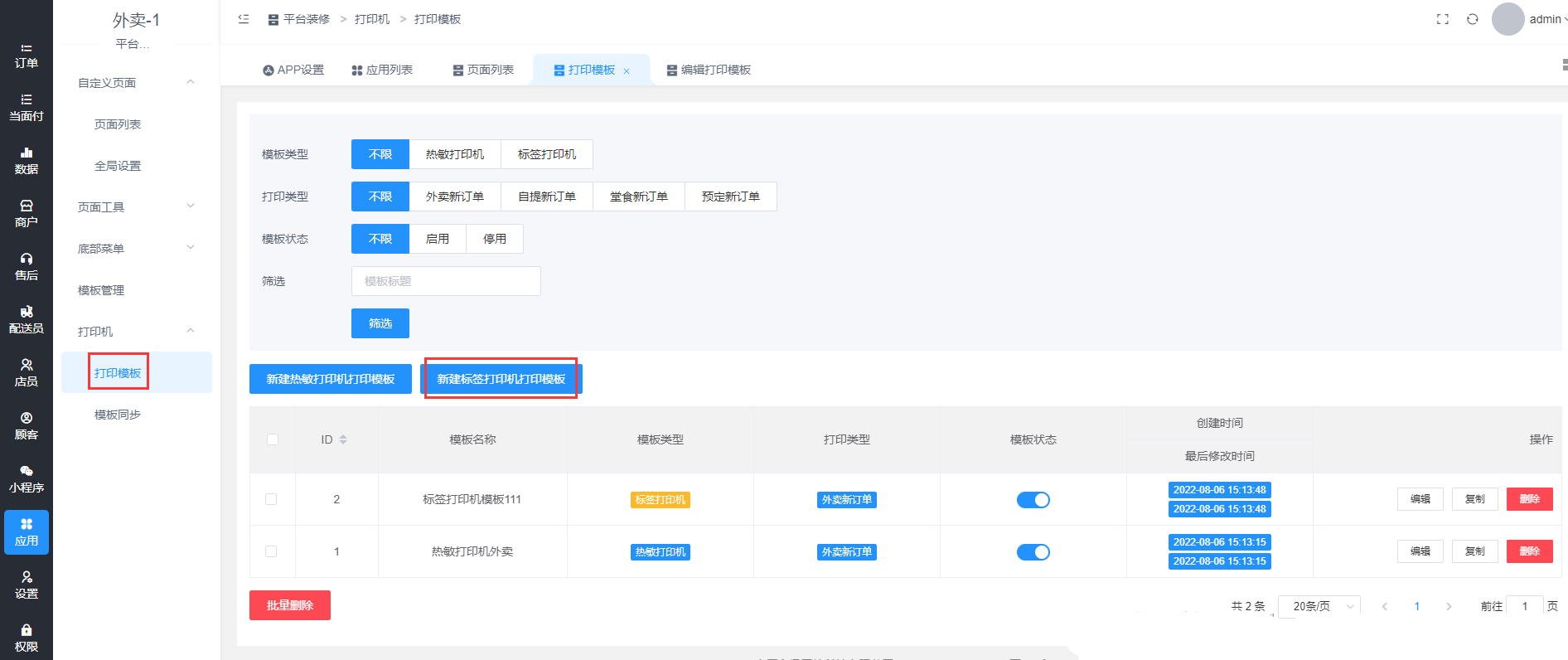The image size is (1568, 660).
Task: Copy the 热敏打印机外卖 template
Action: [x=1475, y=551]
